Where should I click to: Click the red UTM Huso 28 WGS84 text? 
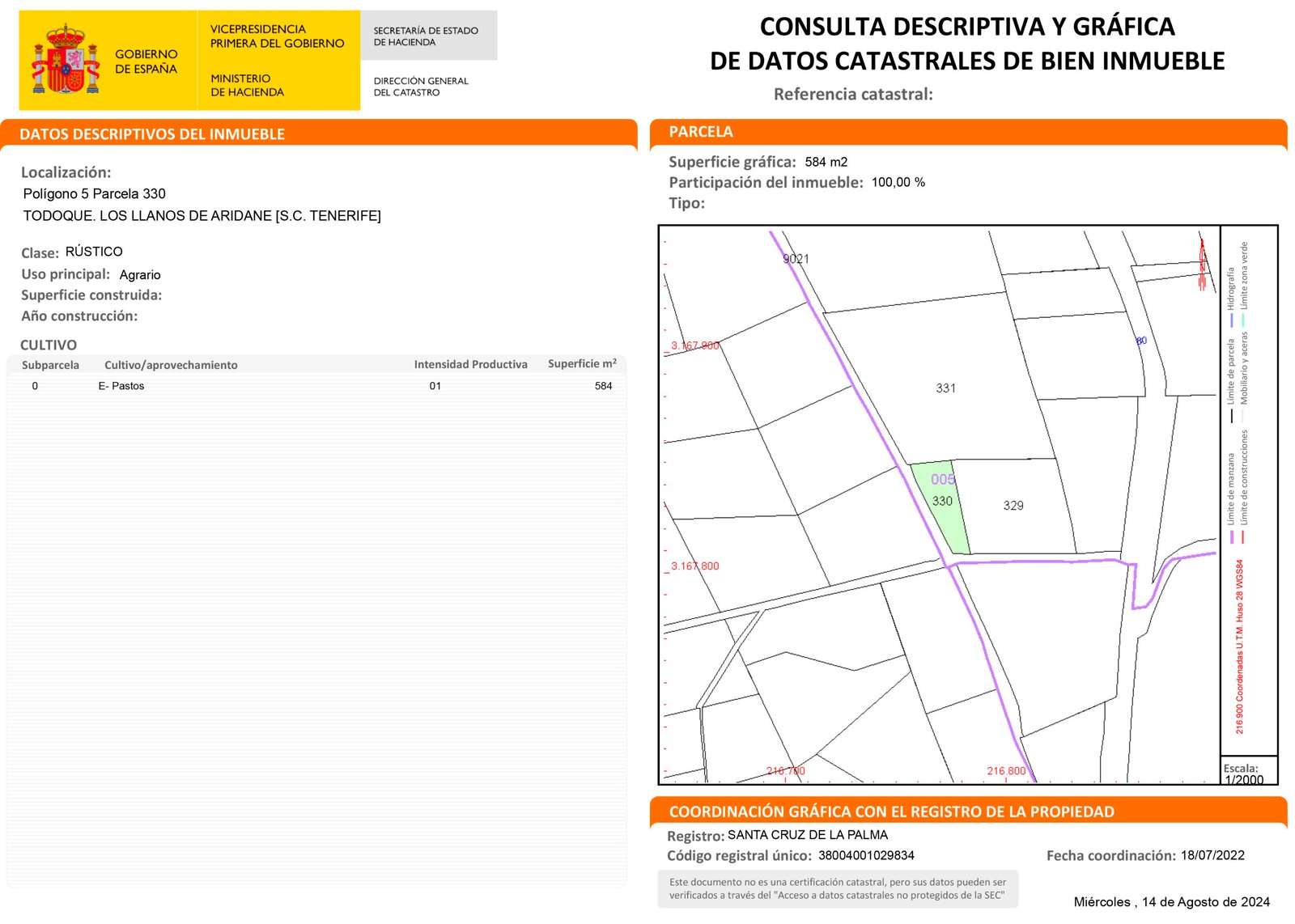click(1239, 646)
